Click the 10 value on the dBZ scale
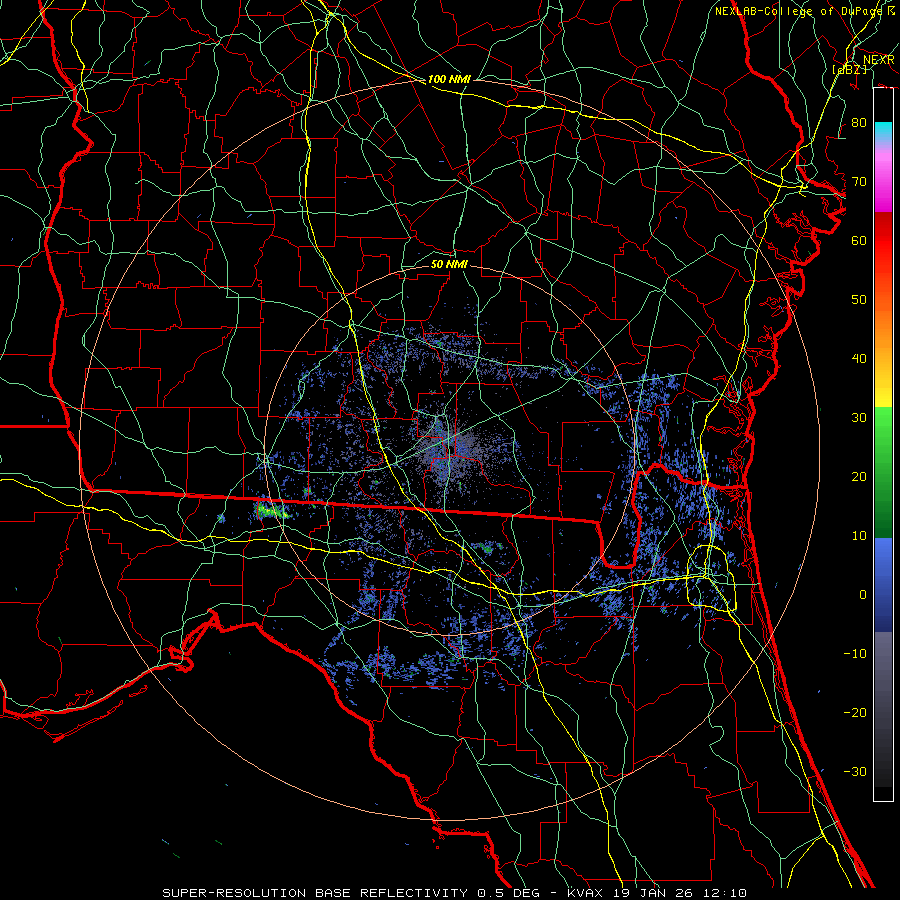The width and height of the screenshot is (900, 900). (859, 536)
